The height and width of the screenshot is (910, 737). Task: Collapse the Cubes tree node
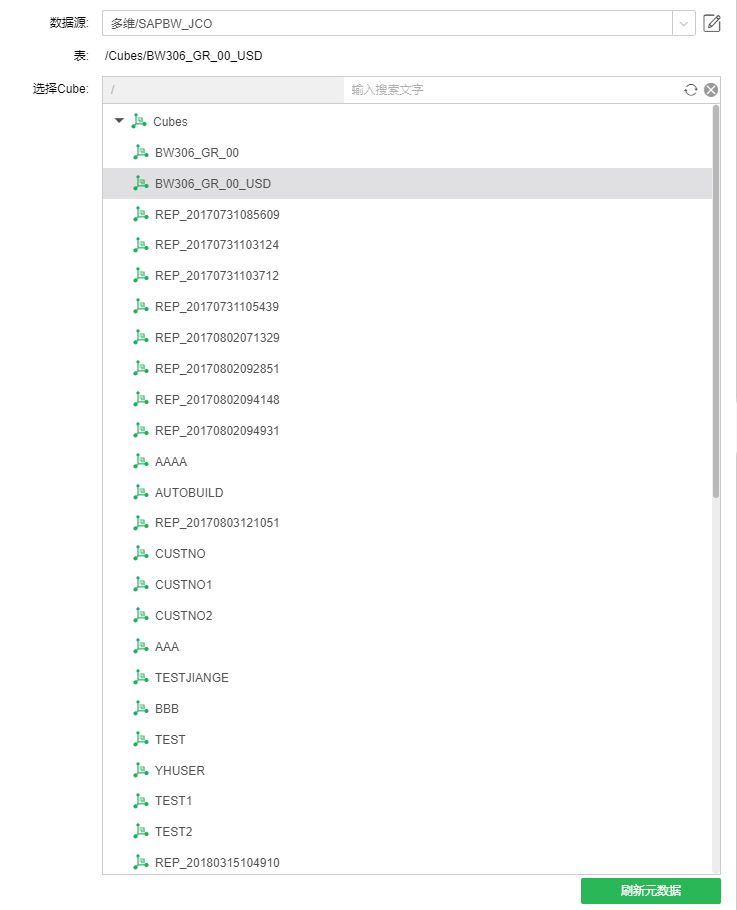coord(119,121)
